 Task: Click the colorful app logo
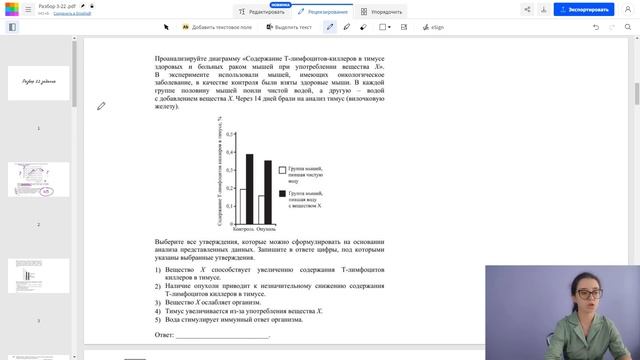click(12, 9)
